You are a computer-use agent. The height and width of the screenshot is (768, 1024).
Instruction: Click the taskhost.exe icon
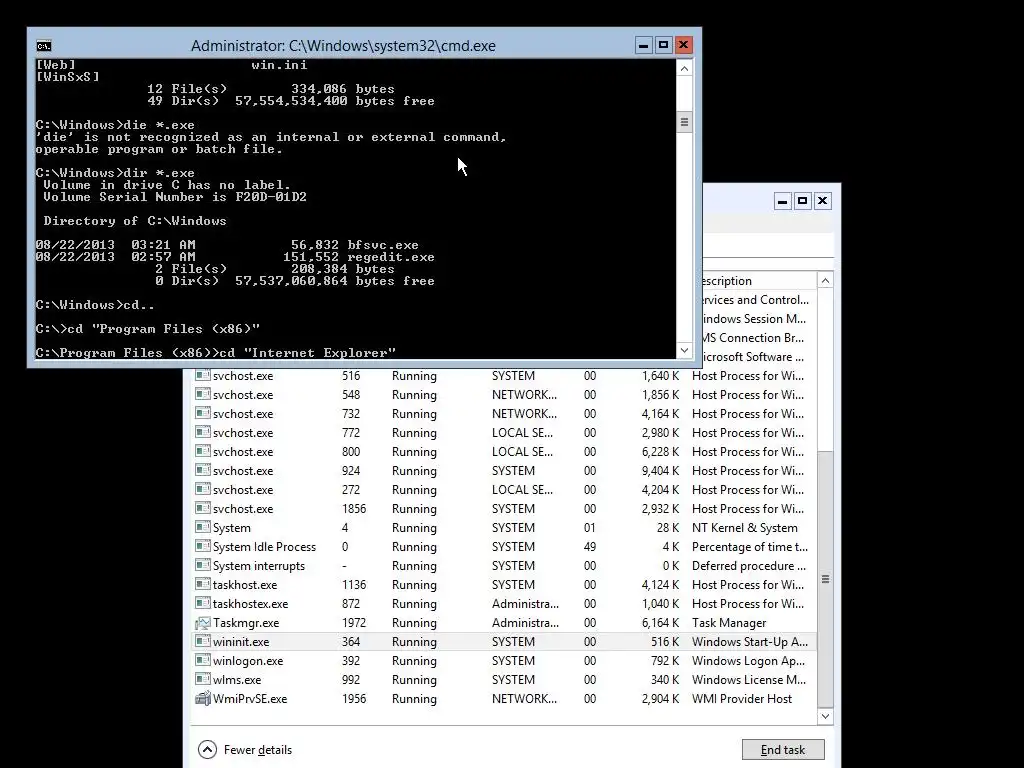(x=202, y=584)
